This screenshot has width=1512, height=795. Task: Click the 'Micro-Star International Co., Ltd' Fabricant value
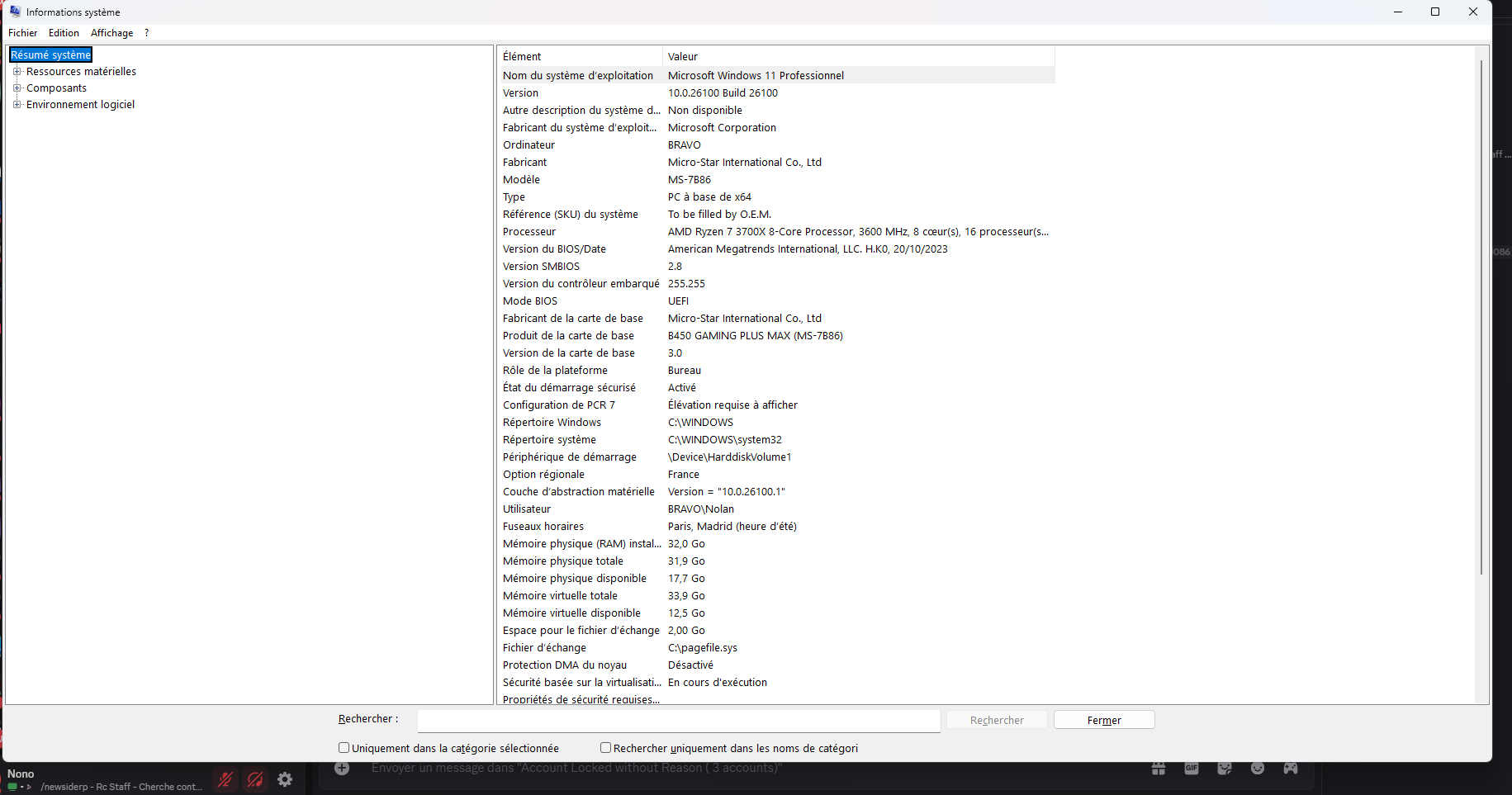point(745,162)
